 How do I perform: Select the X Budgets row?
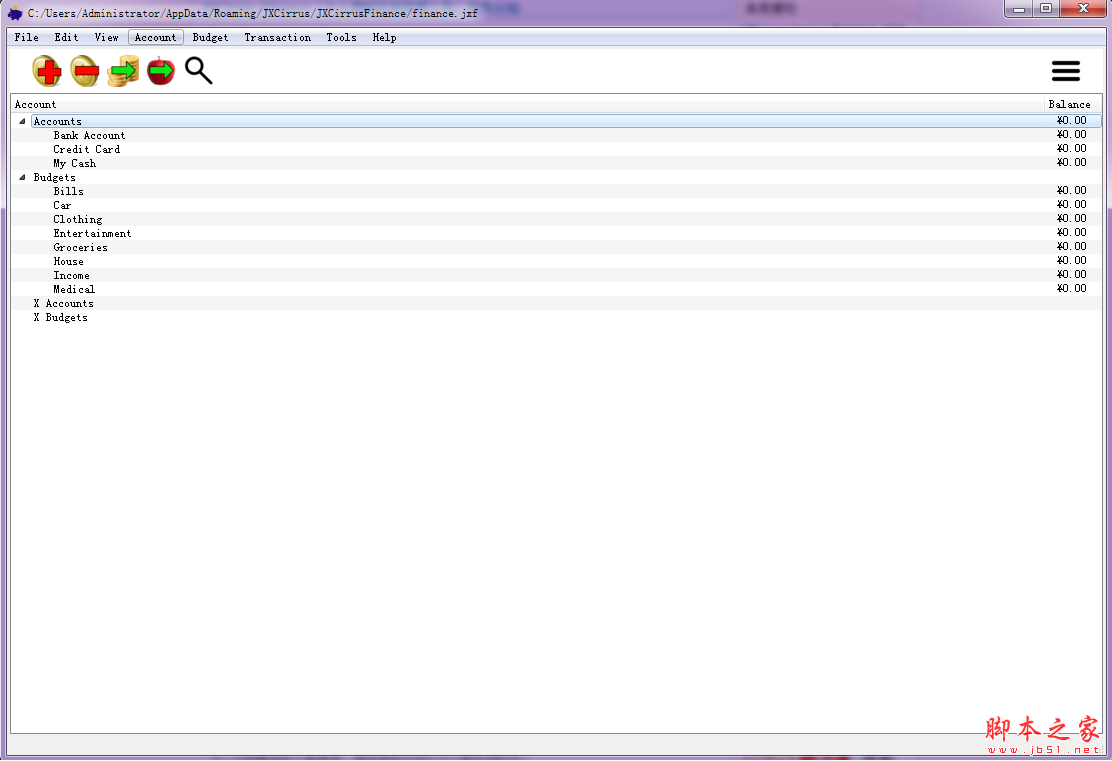click(x=556, y=318)
